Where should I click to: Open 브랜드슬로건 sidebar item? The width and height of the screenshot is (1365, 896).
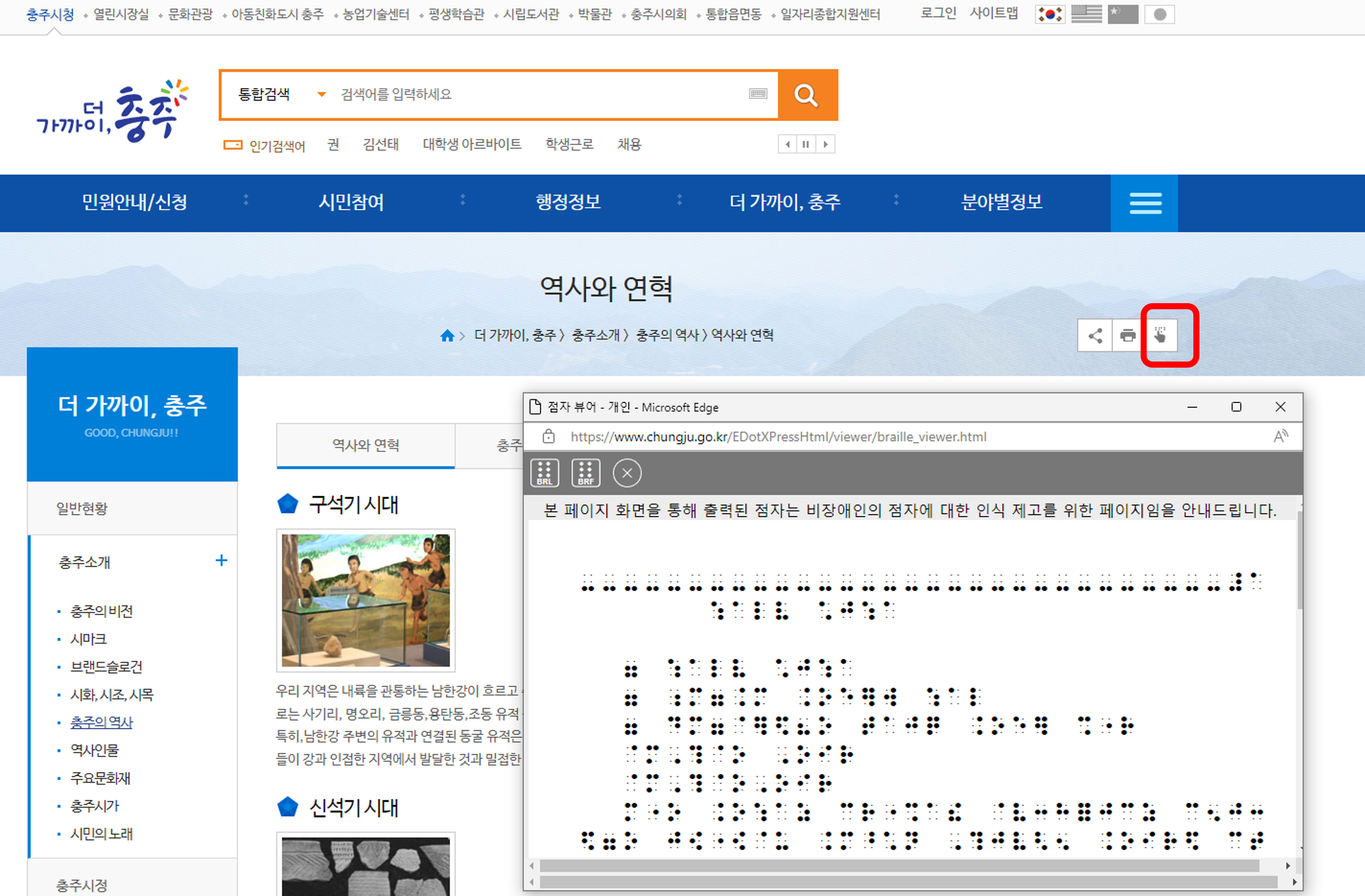coord(106,667)
